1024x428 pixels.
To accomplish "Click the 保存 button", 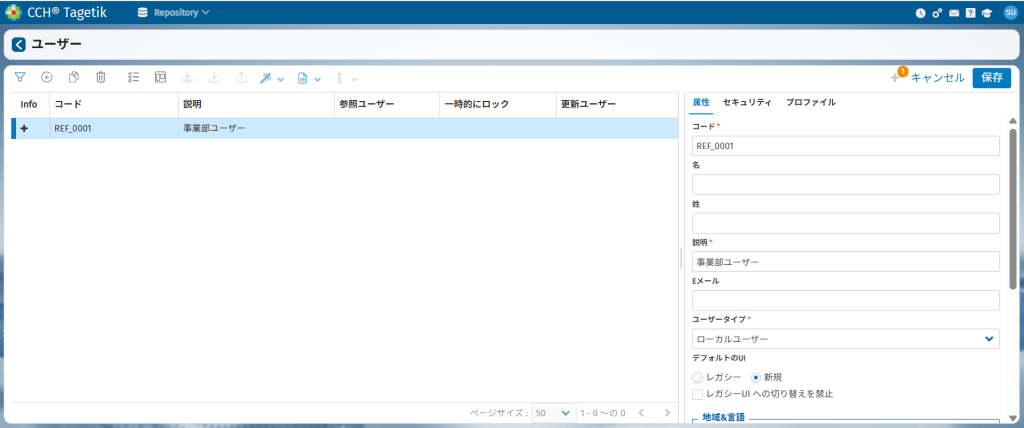I will (991, 77).
